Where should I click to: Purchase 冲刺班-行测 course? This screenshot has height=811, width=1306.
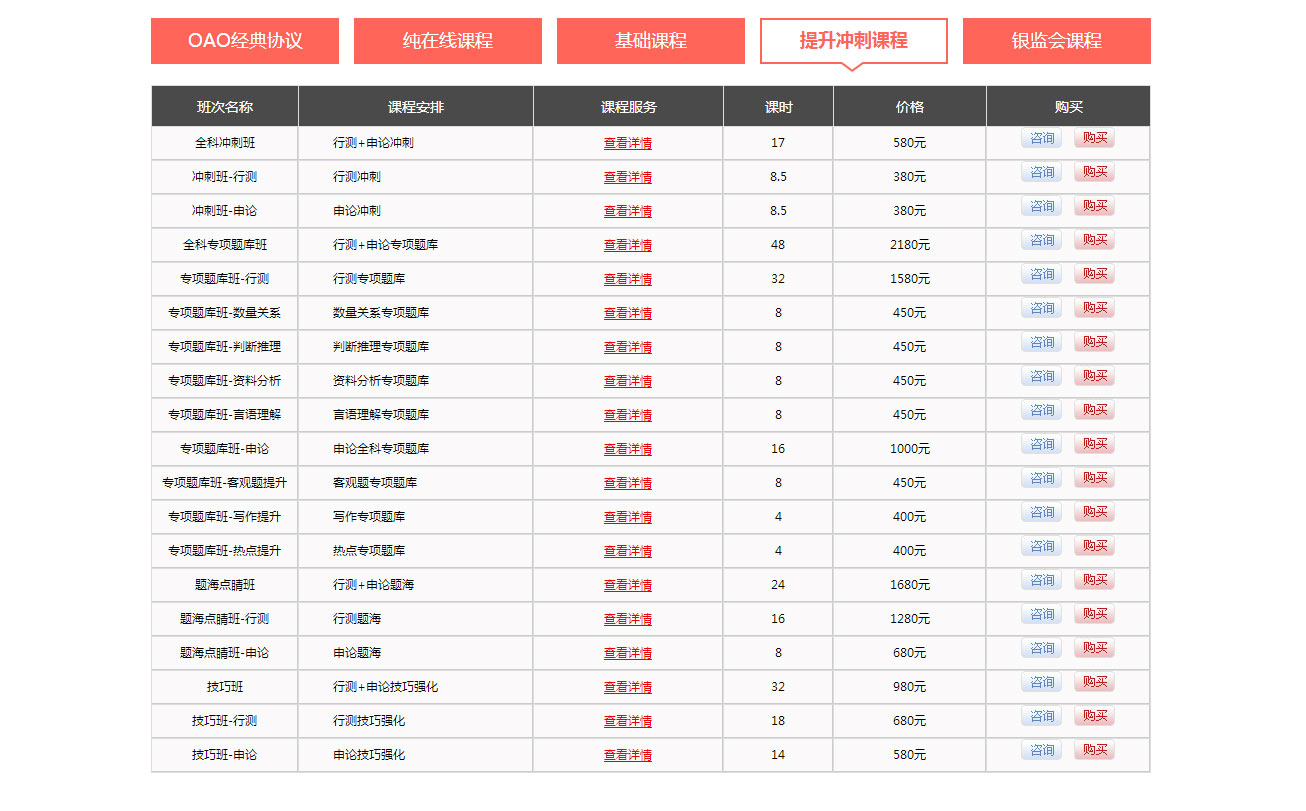pos(1095,172)
